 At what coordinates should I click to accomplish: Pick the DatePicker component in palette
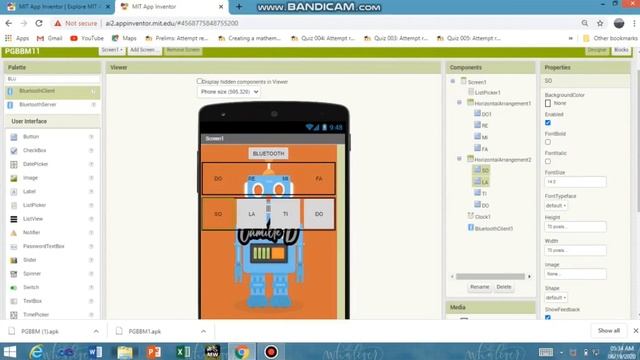35,164
